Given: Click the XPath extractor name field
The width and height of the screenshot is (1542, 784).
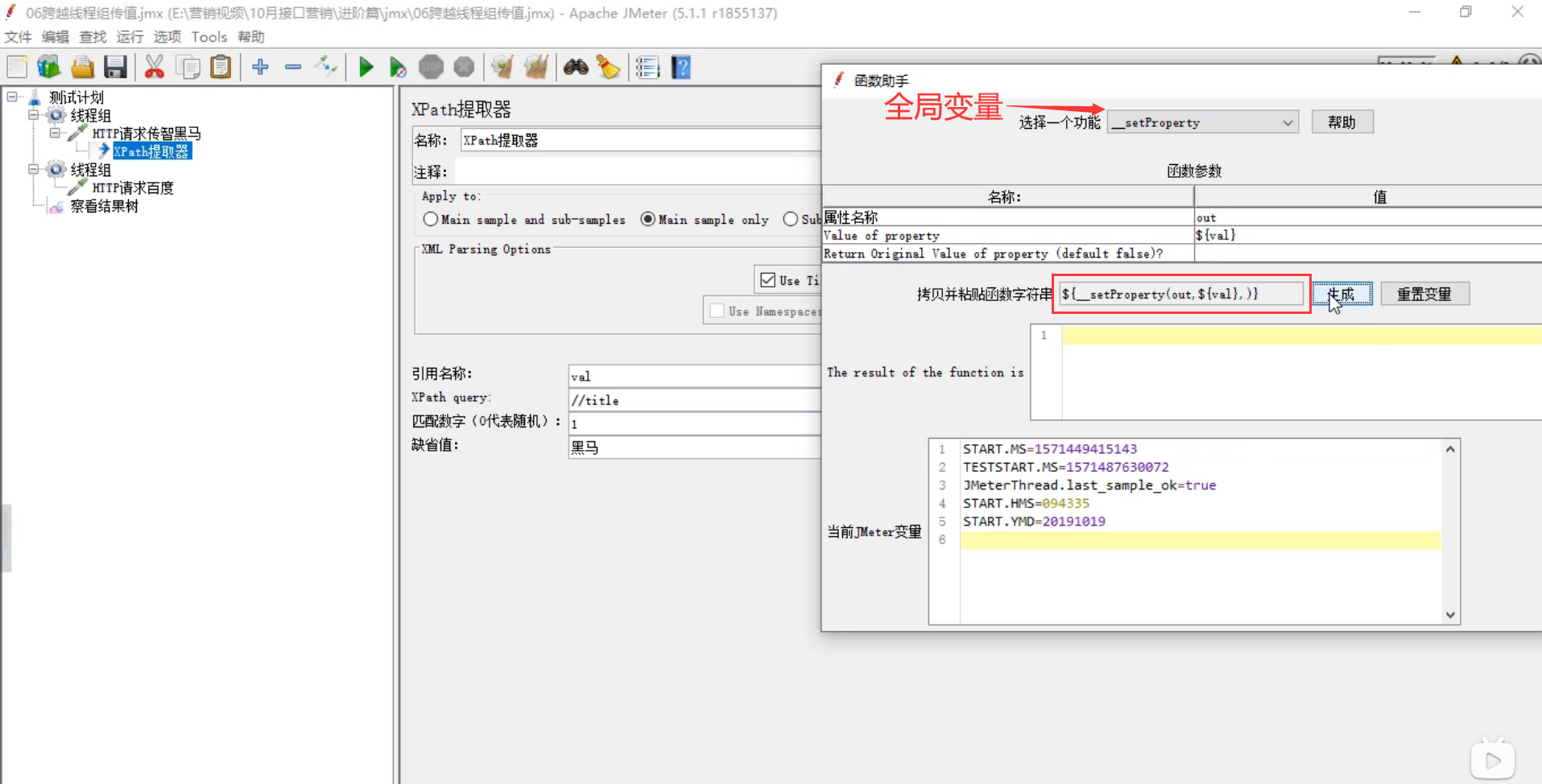Looking at the screenshot, I should pos(640,140).
